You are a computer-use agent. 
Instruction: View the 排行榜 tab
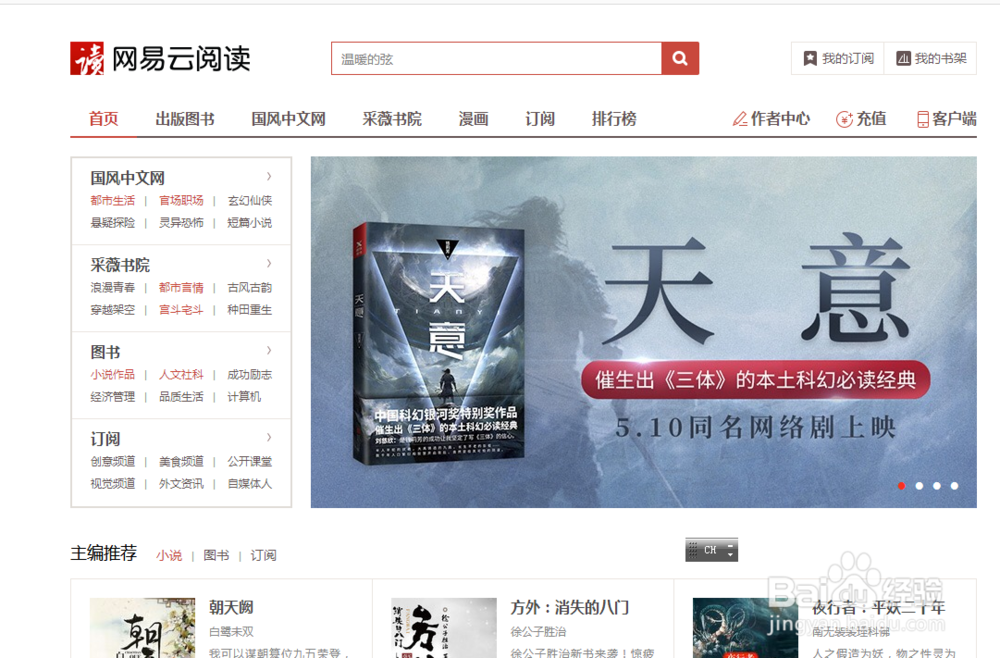tap(614, 119)
